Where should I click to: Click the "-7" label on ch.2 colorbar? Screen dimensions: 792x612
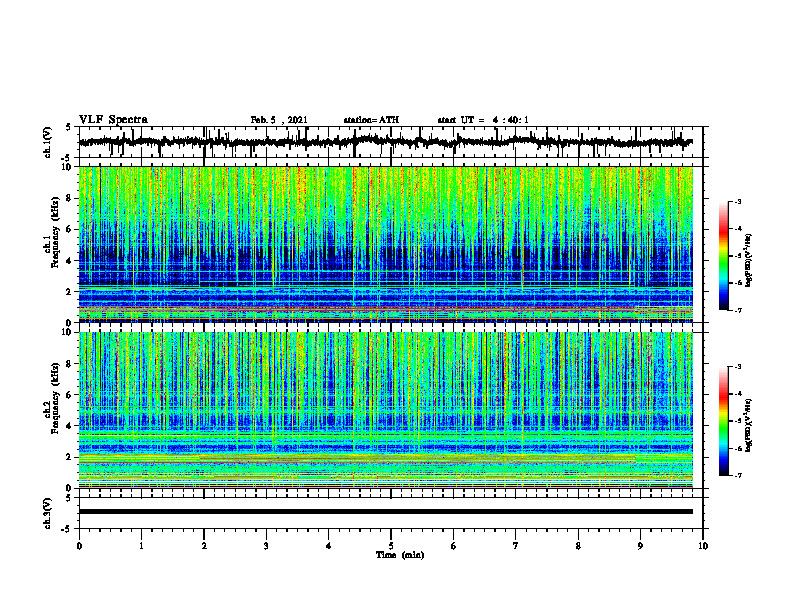(x=738, y=475)
